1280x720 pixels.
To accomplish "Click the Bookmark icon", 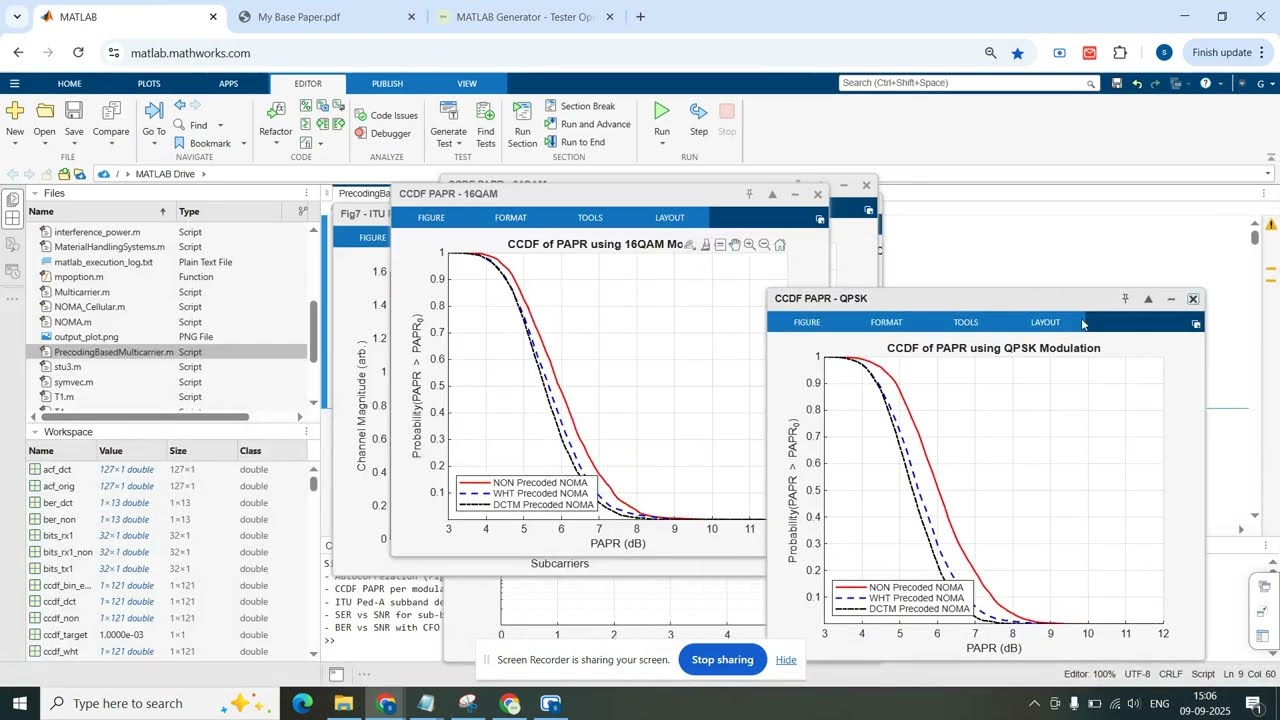I will 179,143.
